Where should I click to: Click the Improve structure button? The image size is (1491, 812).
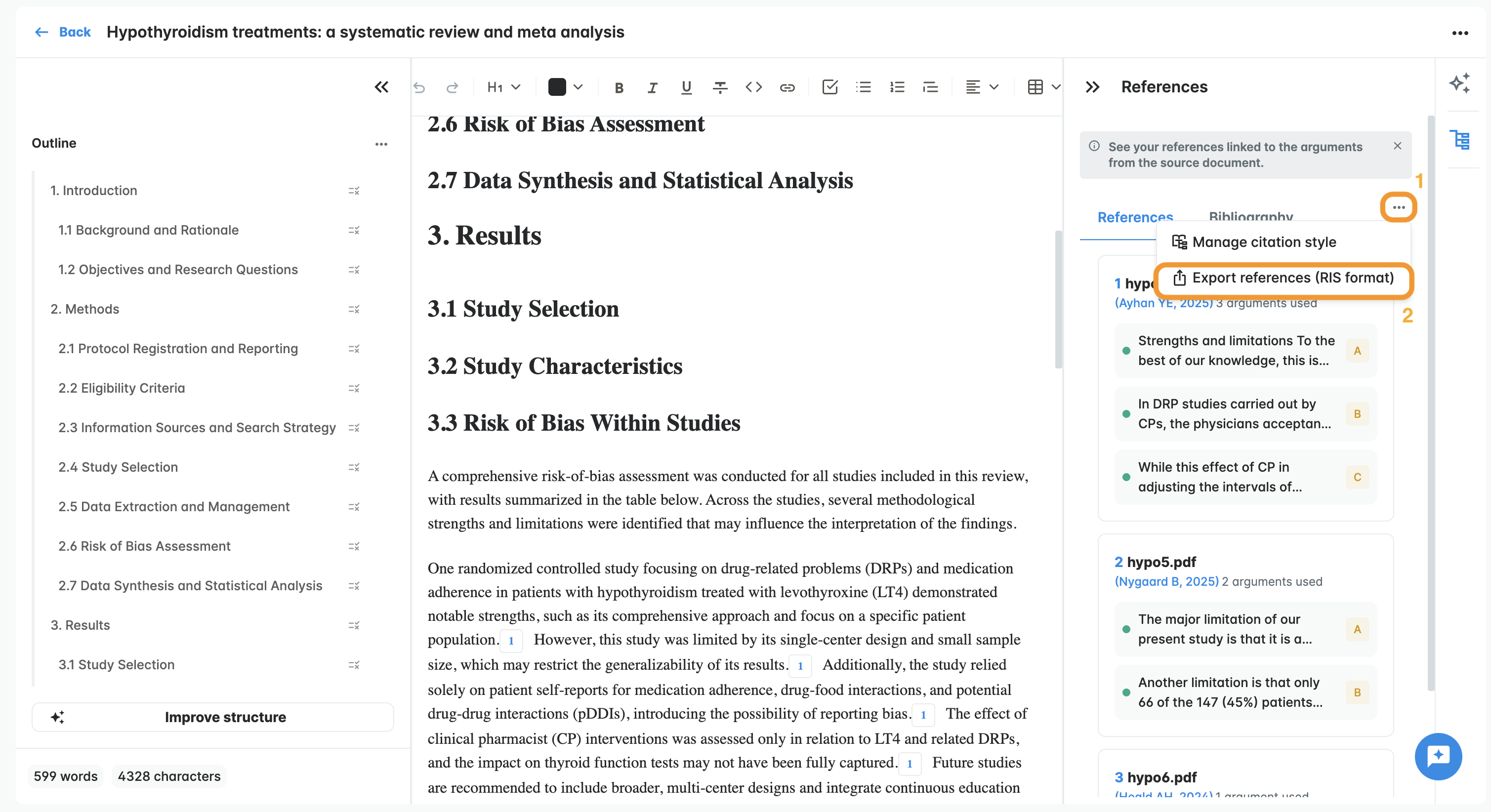click(212, 717)
